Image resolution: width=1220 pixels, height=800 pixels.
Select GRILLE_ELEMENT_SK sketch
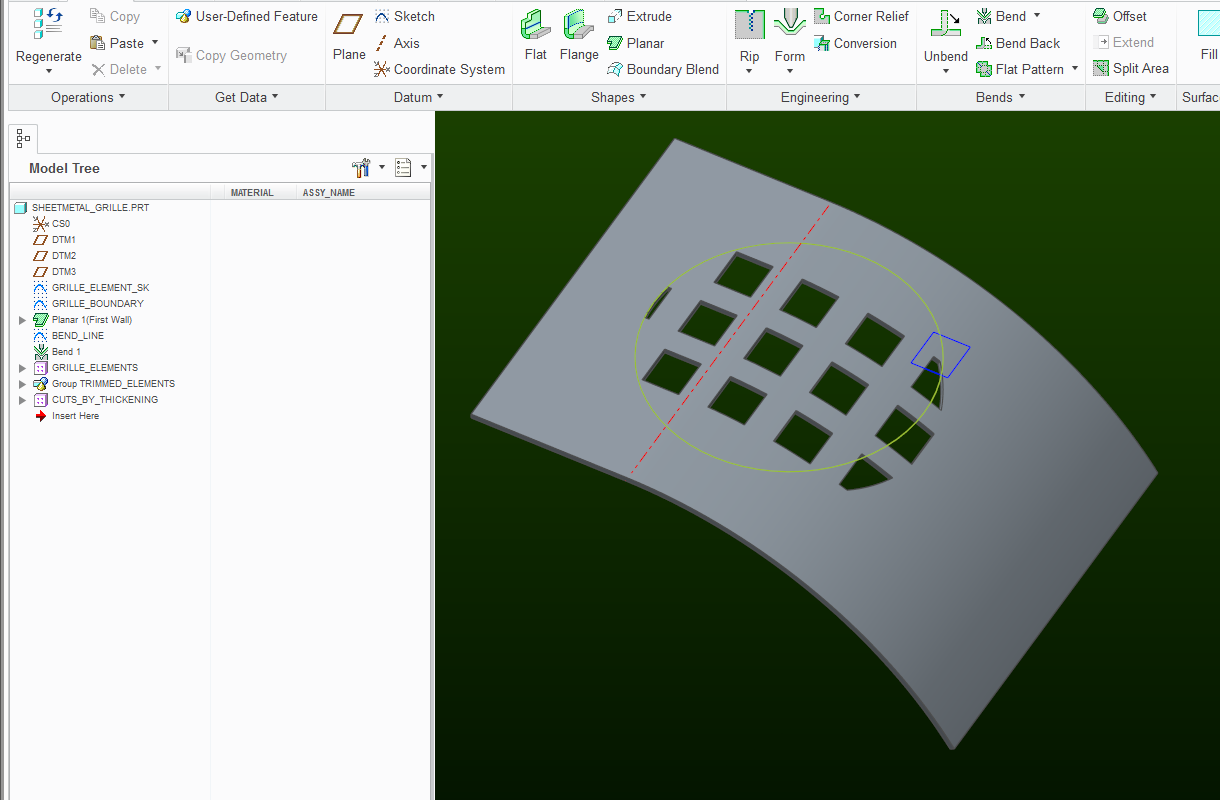point(91,288)
